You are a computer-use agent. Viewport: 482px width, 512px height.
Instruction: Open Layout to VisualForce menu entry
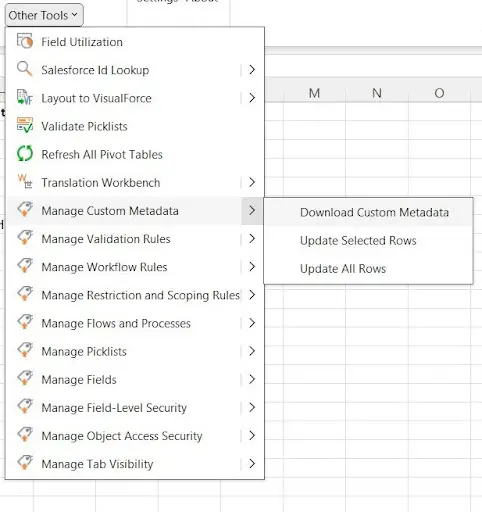[x=123, y=98]
